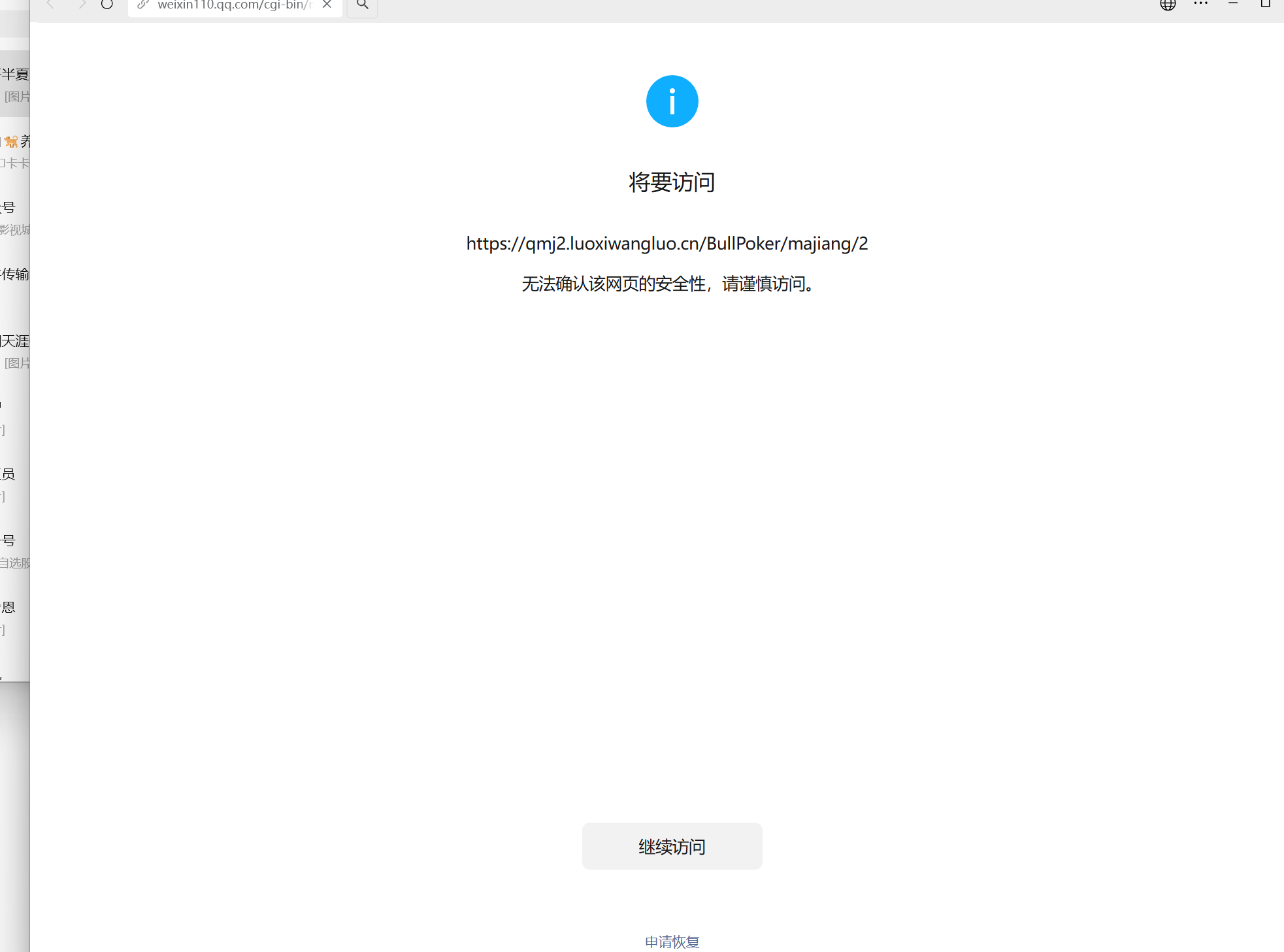The width and height of the screenshot is (1284, 952).
Task: Open the search magnifier button
Action: tap(363, 5)
